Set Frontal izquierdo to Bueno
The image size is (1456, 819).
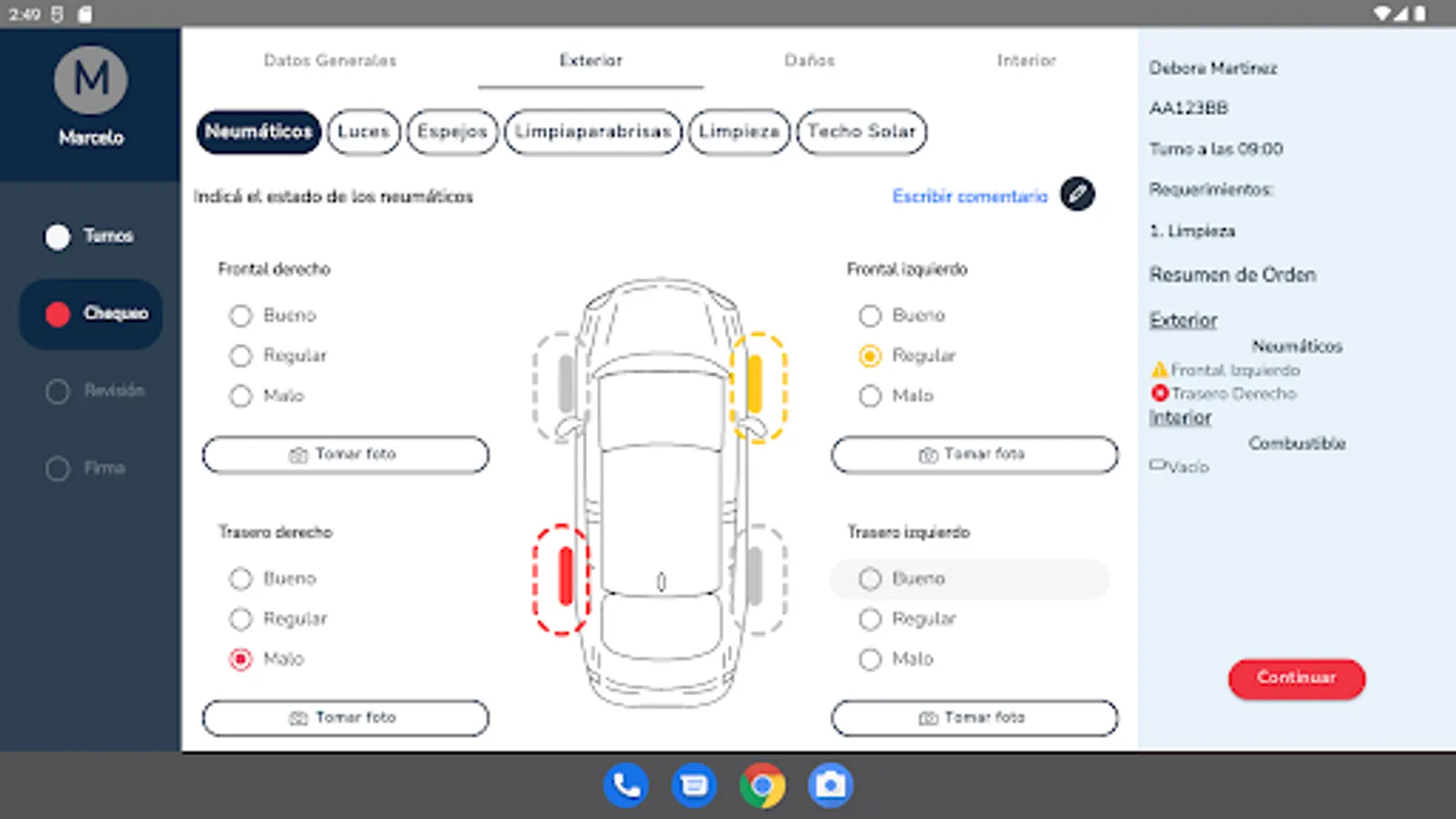click(x=870, y=316)
